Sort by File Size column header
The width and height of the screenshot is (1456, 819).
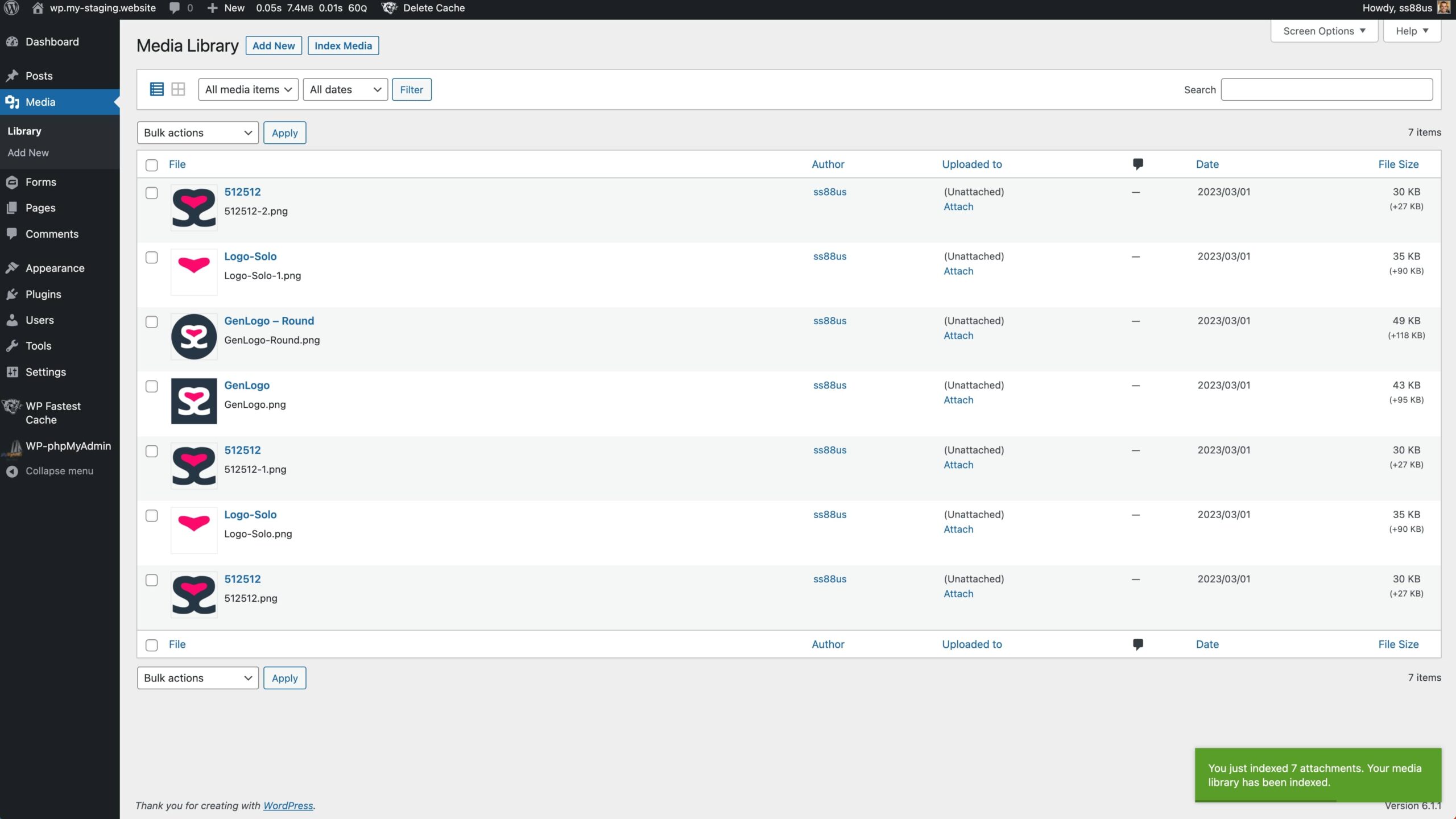click(x=1398, y=164)
